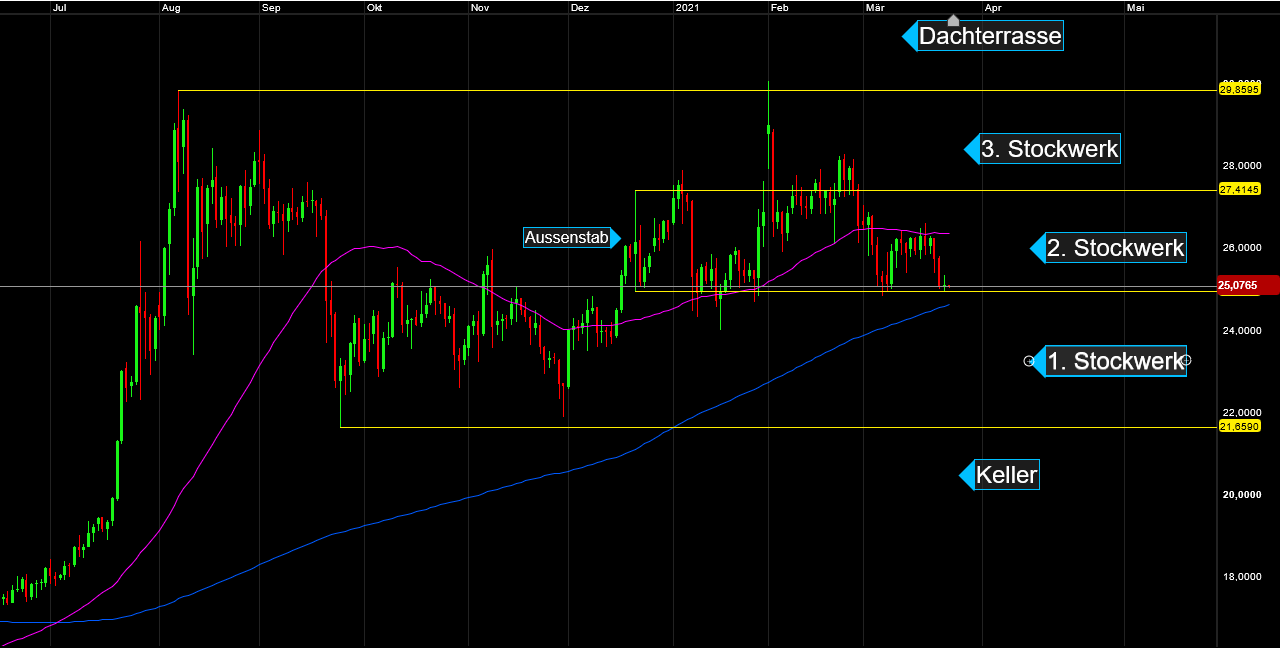Image resolution: width=1280 pixels, height=648 pixels.
Task: Click the 24,0000 price axis label
Action: [1240, 331]
